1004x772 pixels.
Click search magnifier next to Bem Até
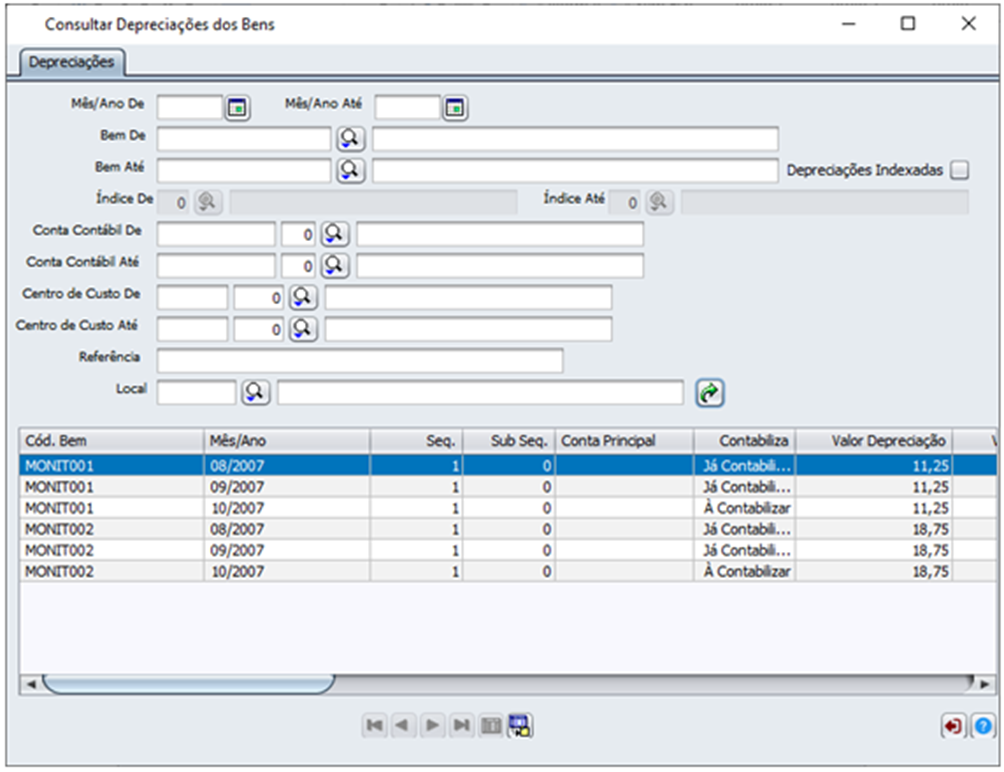(x=350, y=170)
